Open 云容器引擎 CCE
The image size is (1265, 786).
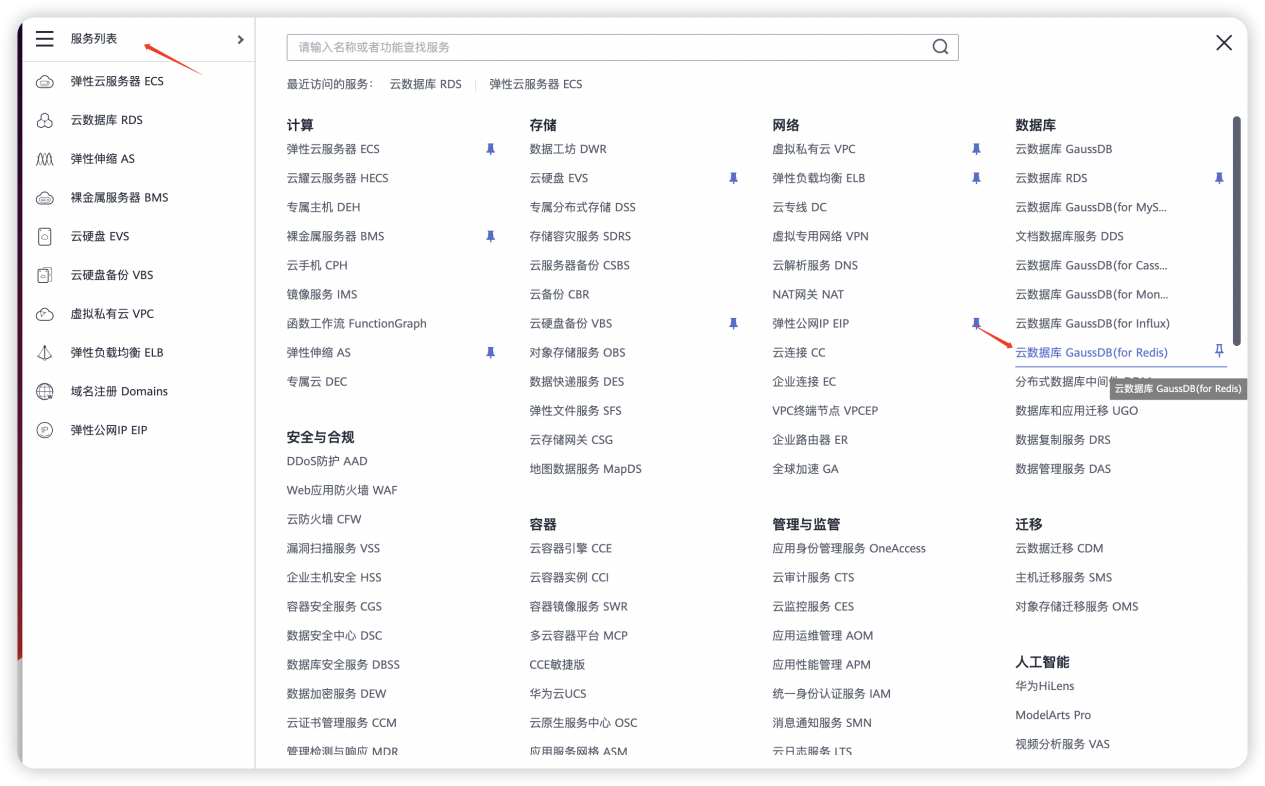(570, 548)
